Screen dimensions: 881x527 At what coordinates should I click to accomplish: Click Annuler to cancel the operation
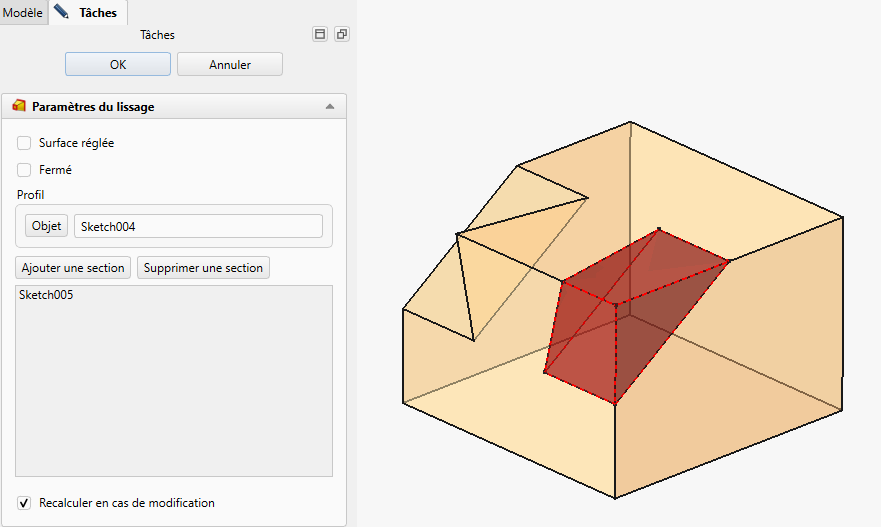(x=229, y=64)
